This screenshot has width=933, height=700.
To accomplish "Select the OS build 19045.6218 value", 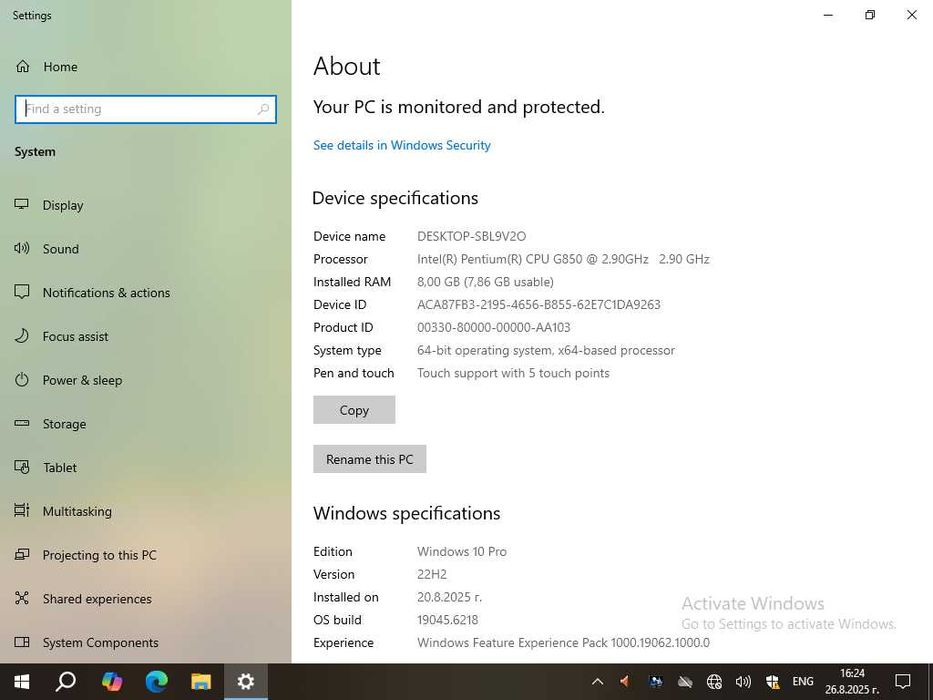I will (447, 620).
